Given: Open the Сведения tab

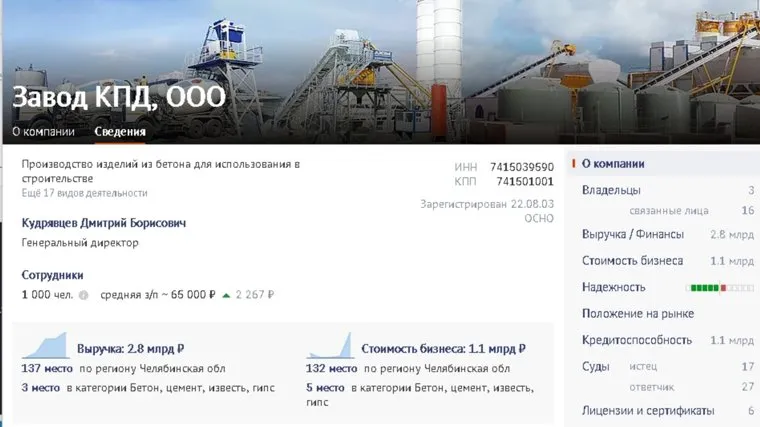Looking at the screenshot, I should tap(120, 132).
